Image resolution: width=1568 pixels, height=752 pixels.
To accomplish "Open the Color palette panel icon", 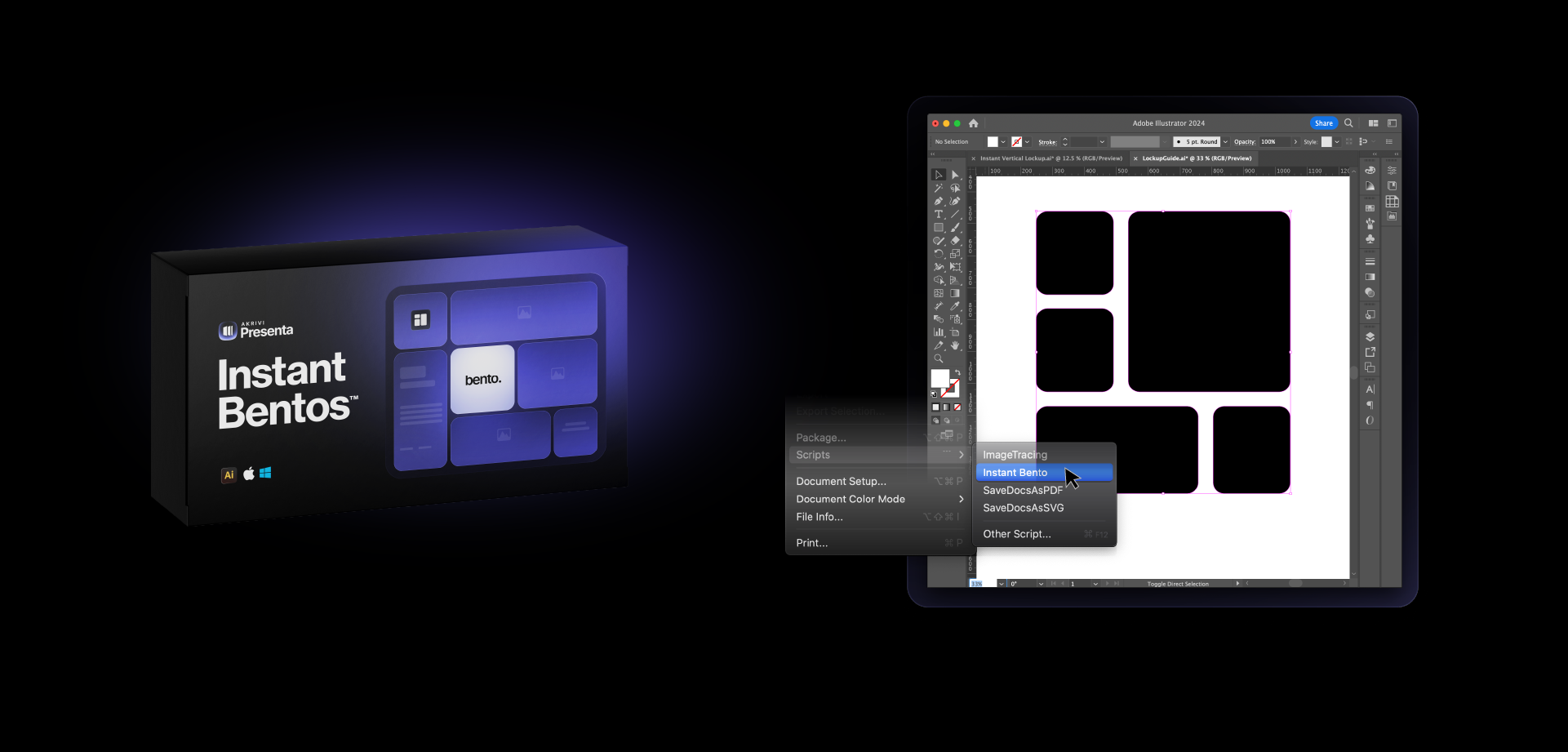I will click(1370, 170).
